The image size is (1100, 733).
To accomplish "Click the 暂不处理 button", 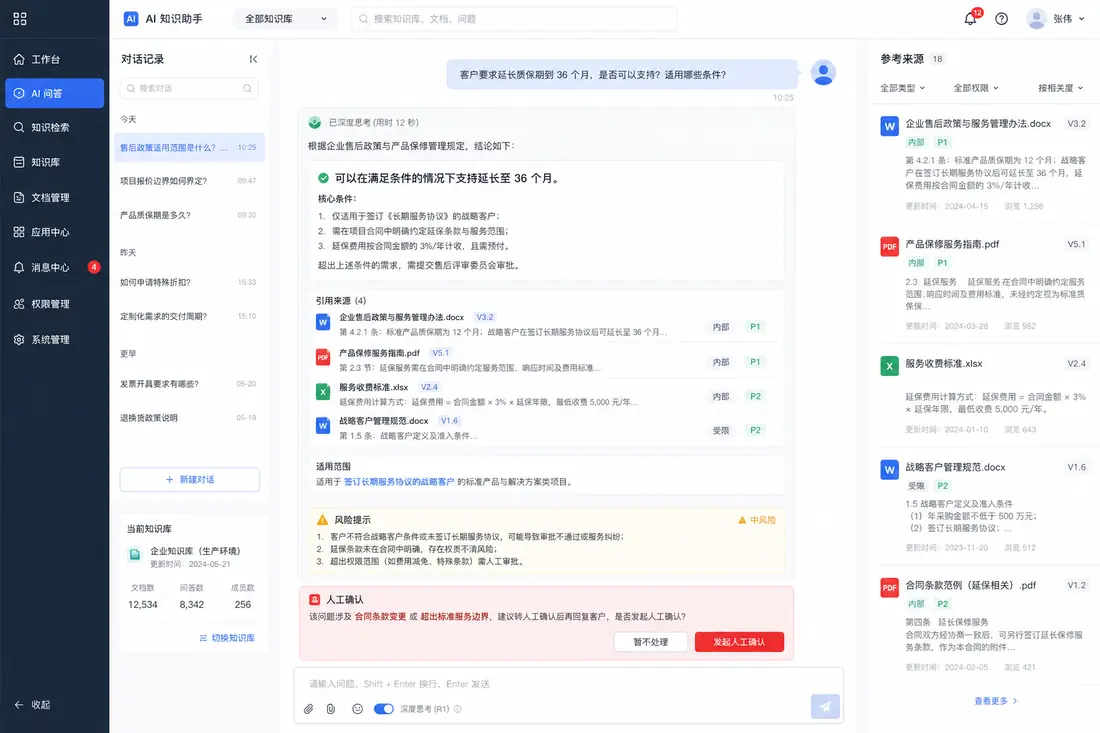I will [x=650, y=642].
